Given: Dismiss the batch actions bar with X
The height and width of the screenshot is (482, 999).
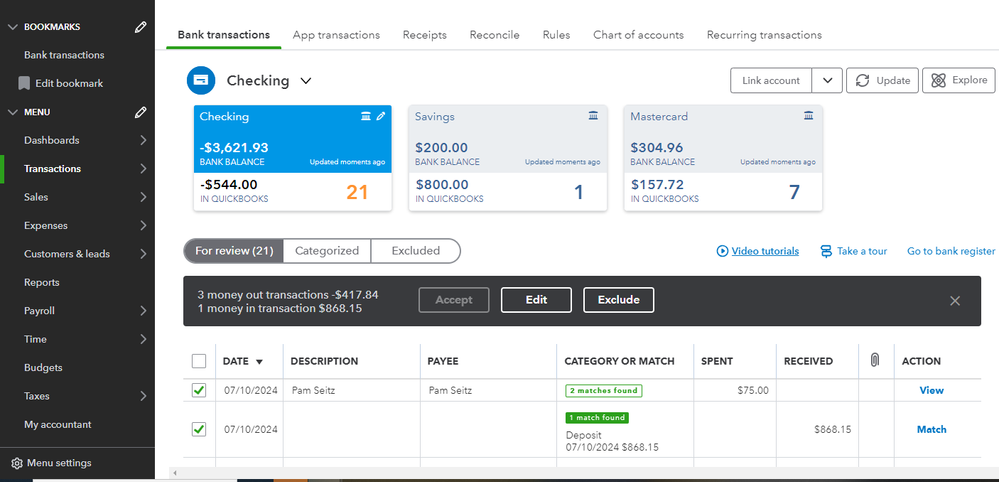Looking at the screenshot, I should [x=955, y=300].
